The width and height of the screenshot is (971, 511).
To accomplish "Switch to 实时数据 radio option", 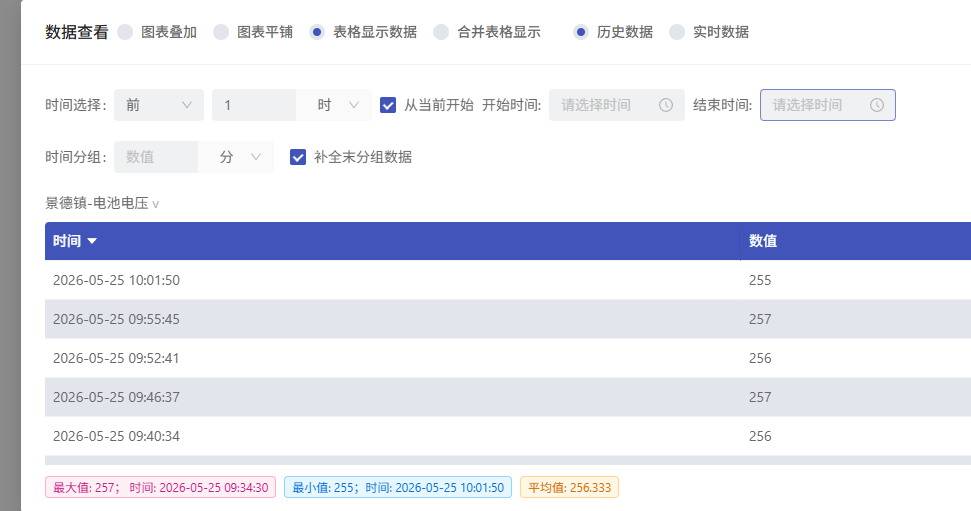I will coord(677,32).
